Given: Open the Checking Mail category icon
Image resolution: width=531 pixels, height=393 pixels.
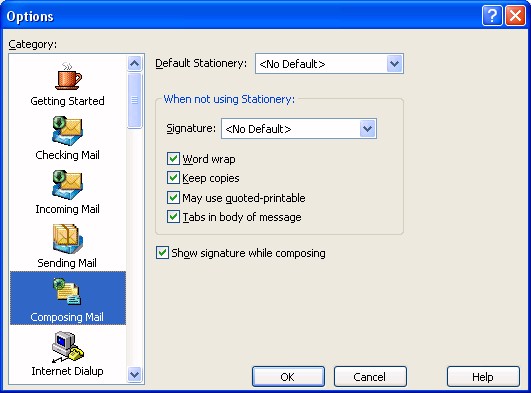Looking at the screenshot, I should [x=67, y=131].
